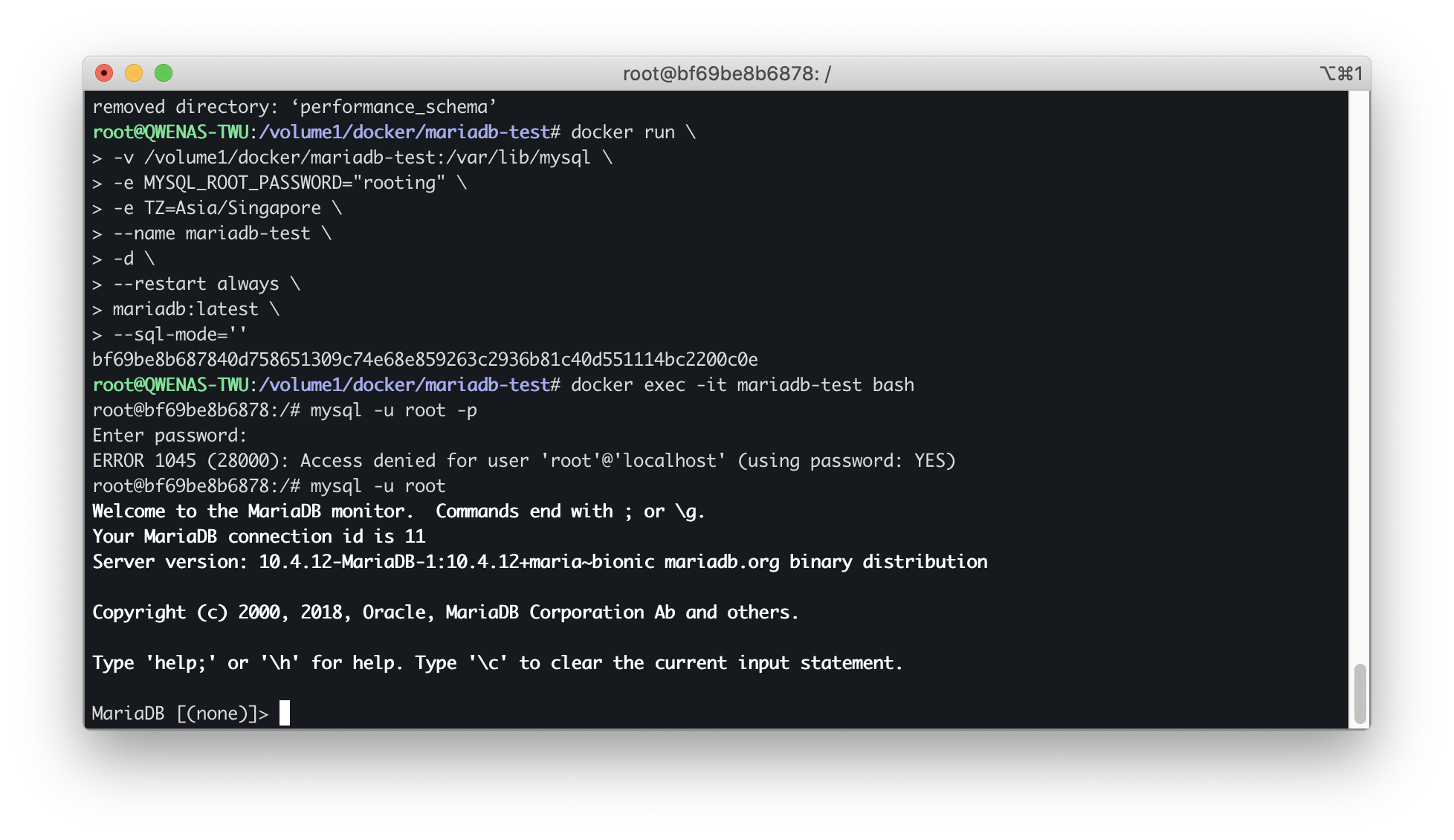Click the ⌥⌘1 shortcut indicator in the title bar

[1341, 74]
